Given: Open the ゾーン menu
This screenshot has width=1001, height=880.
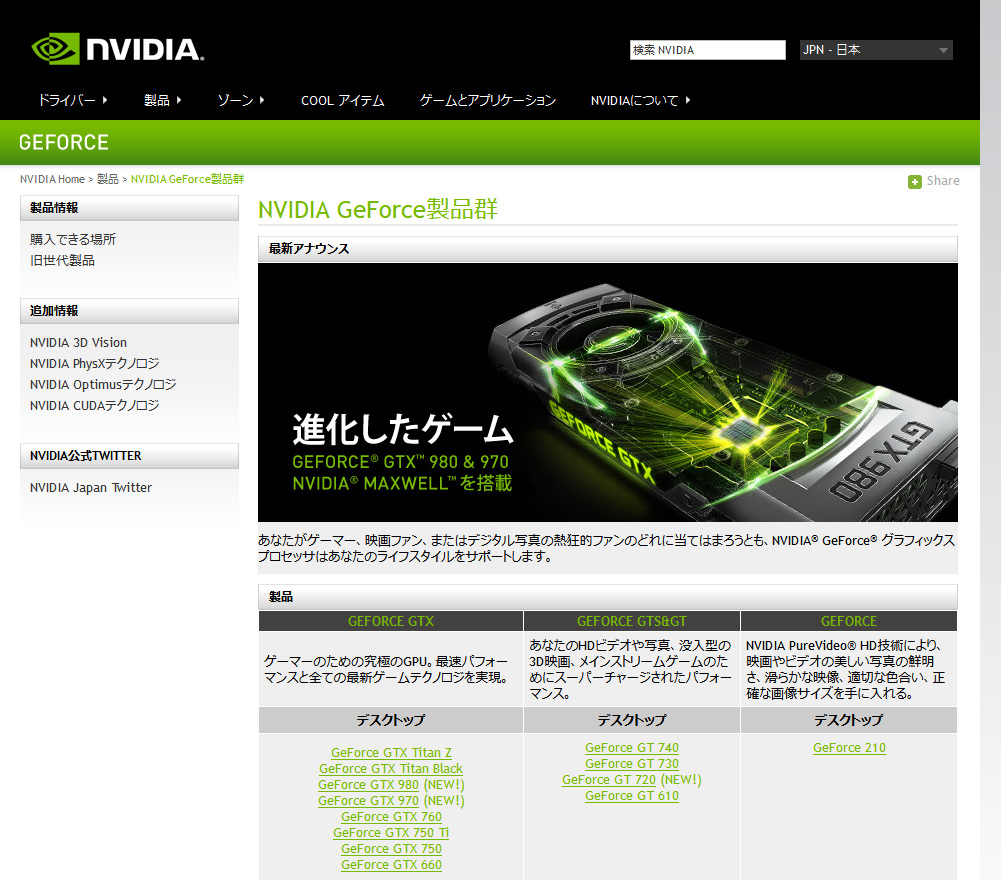Looking at the screenshot, I should (x=241, y=100).
